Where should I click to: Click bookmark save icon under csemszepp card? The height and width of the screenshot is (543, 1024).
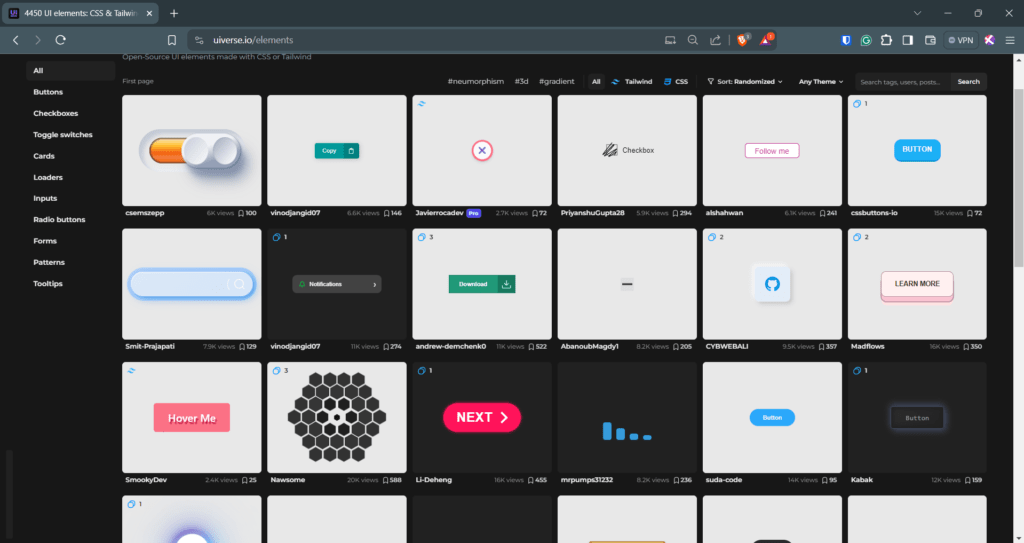pyautogui.click(x=241, y=213)
